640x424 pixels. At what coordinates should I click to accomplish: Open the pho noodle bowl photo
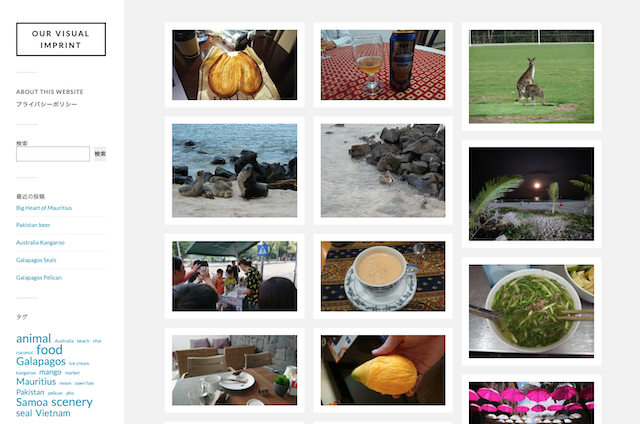(531, 311)
